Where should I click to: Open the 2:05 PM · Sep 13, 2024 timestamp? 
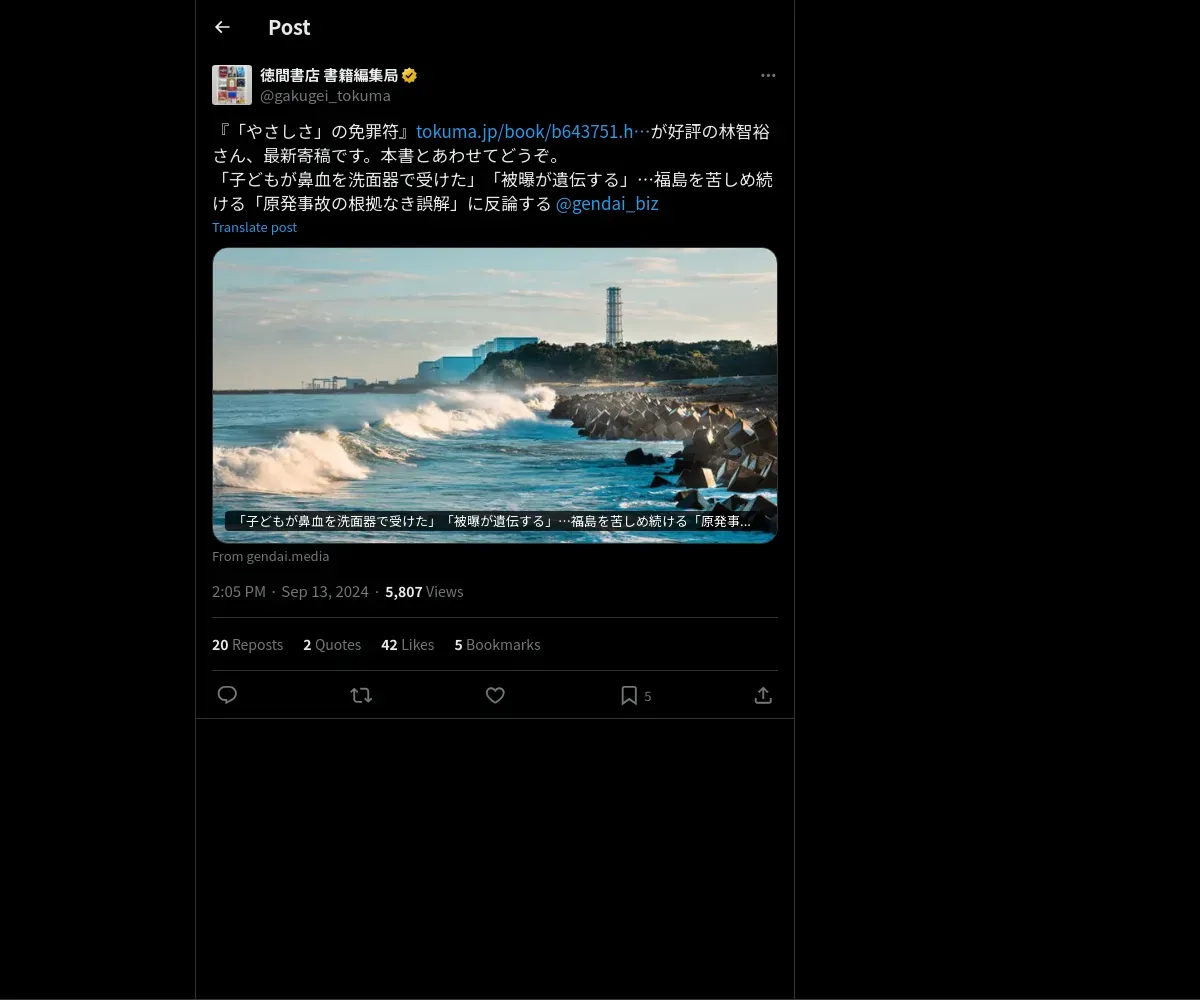(290, 591)
